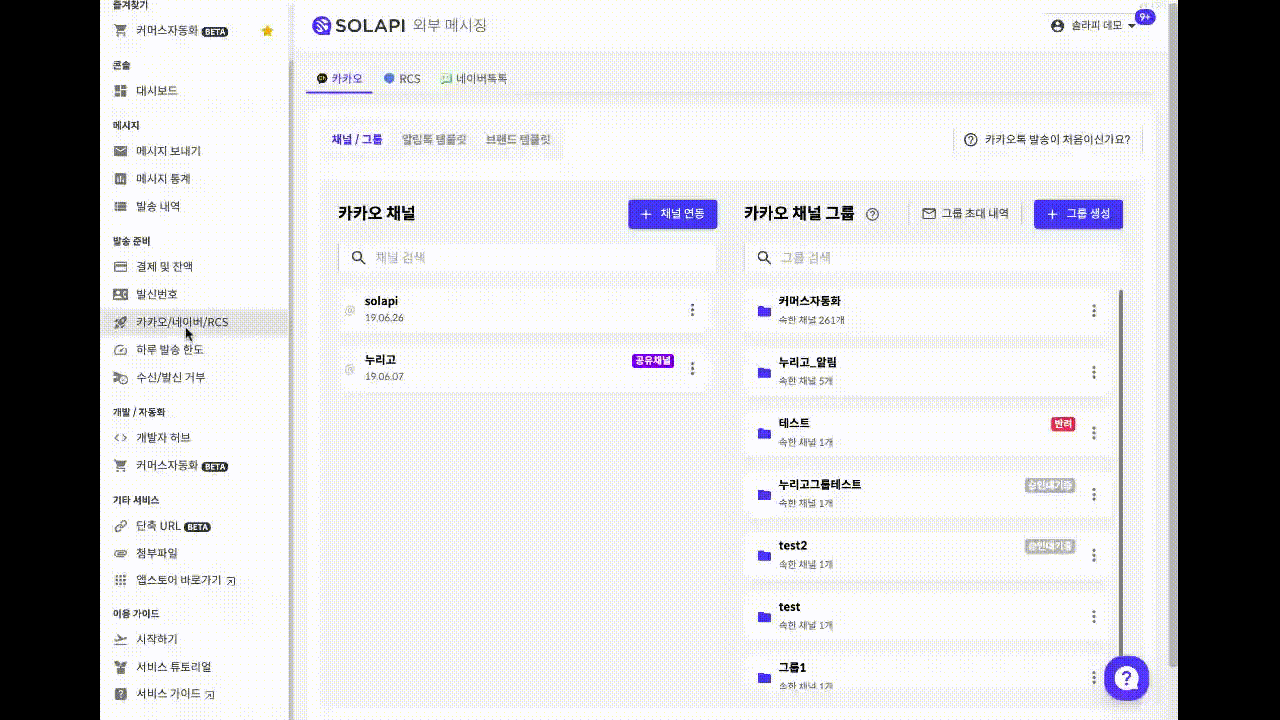The width and height of the screenshot is (1280, 720).
Task: Select the solapi channel row
Action: 522,310
